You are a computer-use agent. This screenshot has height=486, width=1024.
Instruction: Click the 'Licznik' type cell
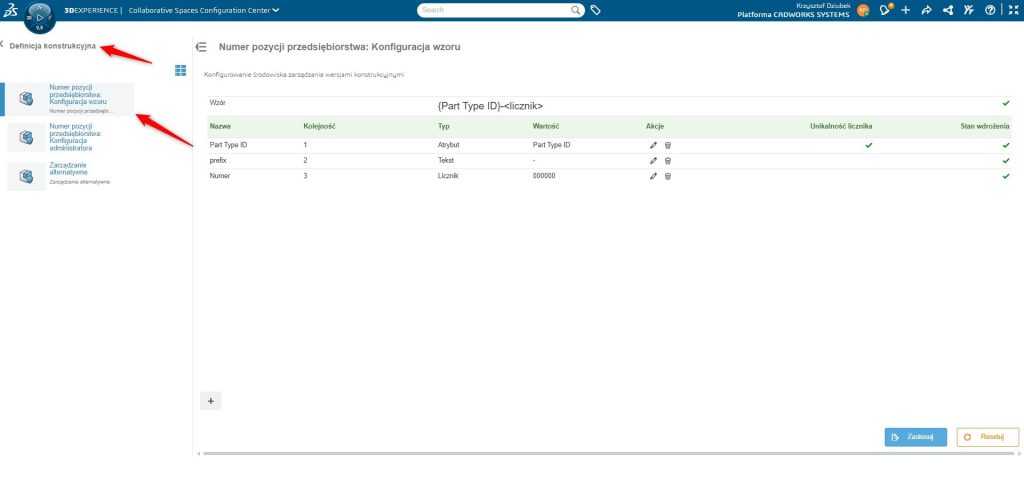coord(449,176)
